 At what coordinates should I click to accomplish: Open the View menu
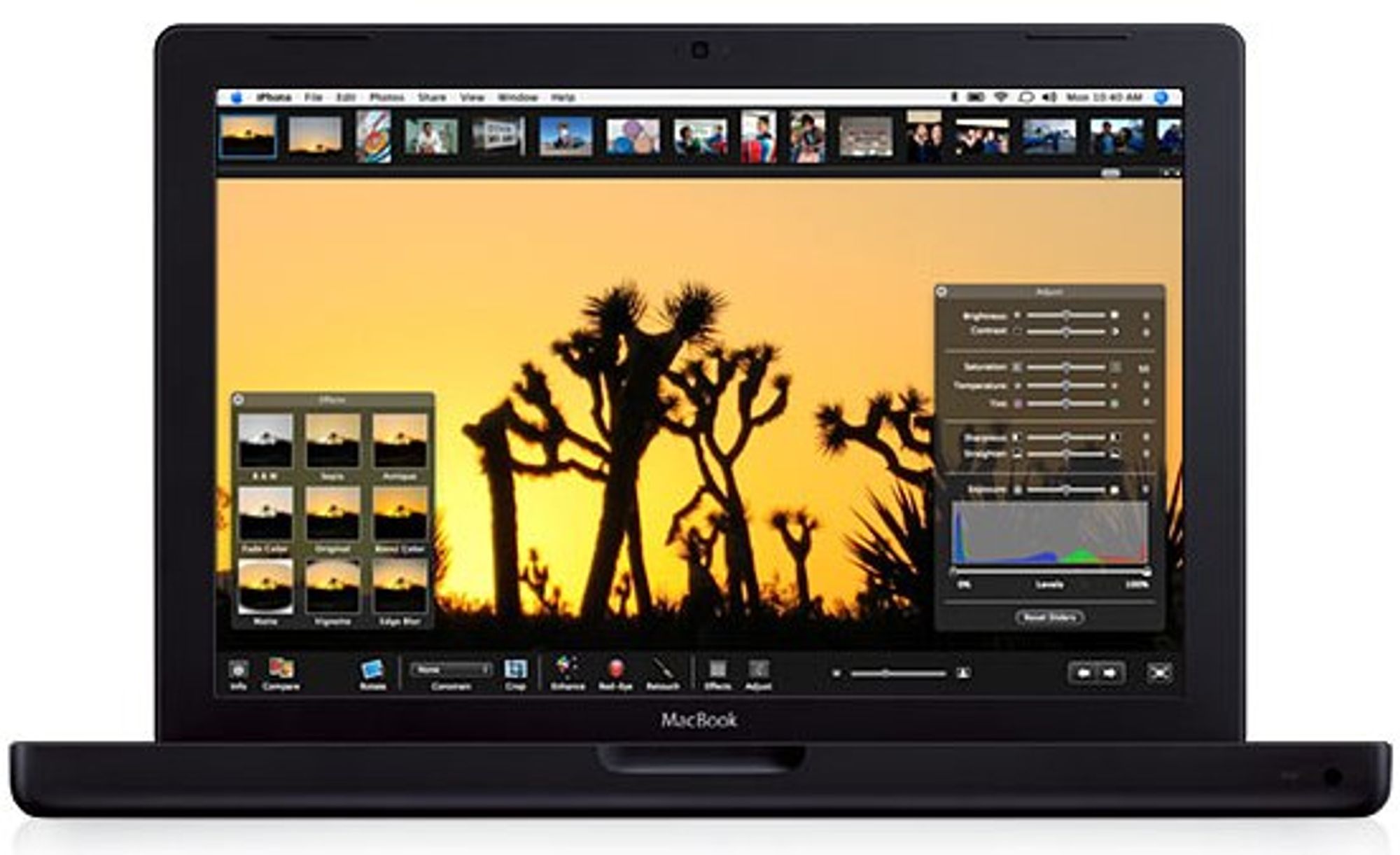click(x=472, y=97)
